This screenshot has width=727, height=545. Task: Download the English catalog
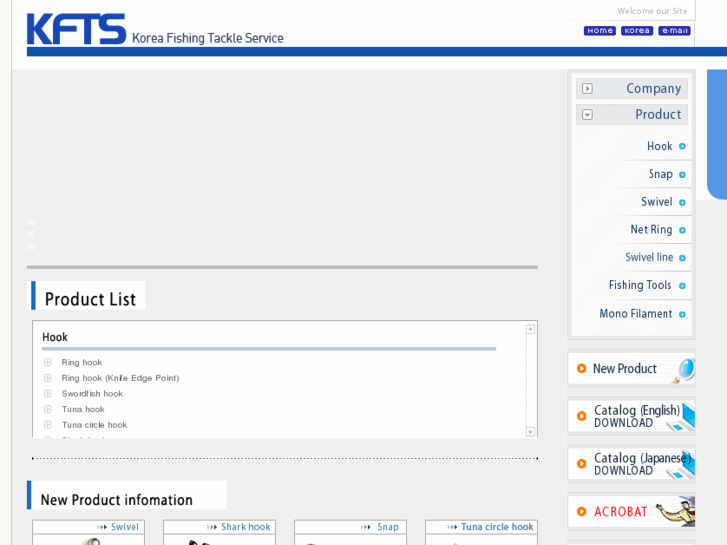[631, 416]
